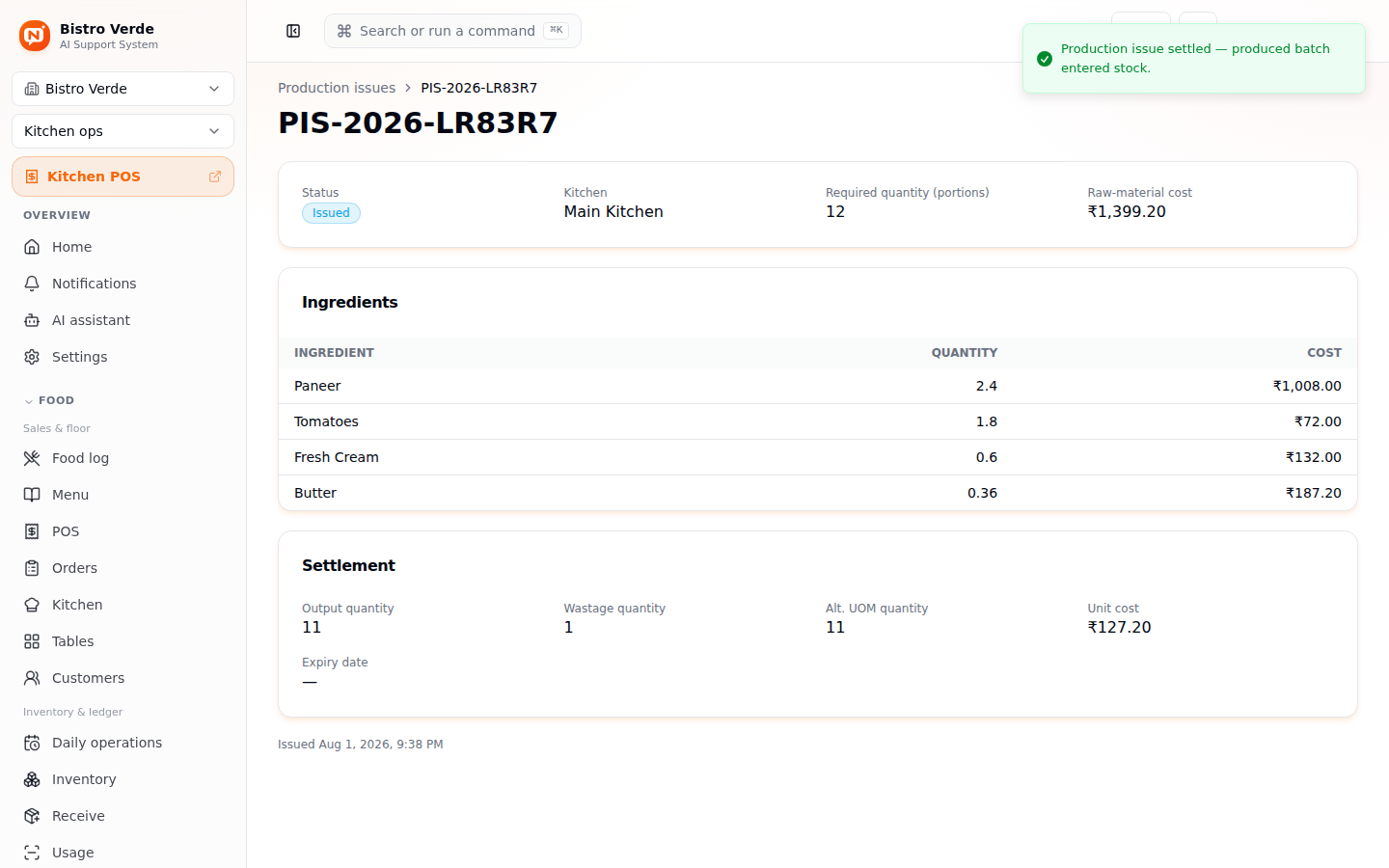
Task: Open the Inventory boxes icon
Action: 32,779
